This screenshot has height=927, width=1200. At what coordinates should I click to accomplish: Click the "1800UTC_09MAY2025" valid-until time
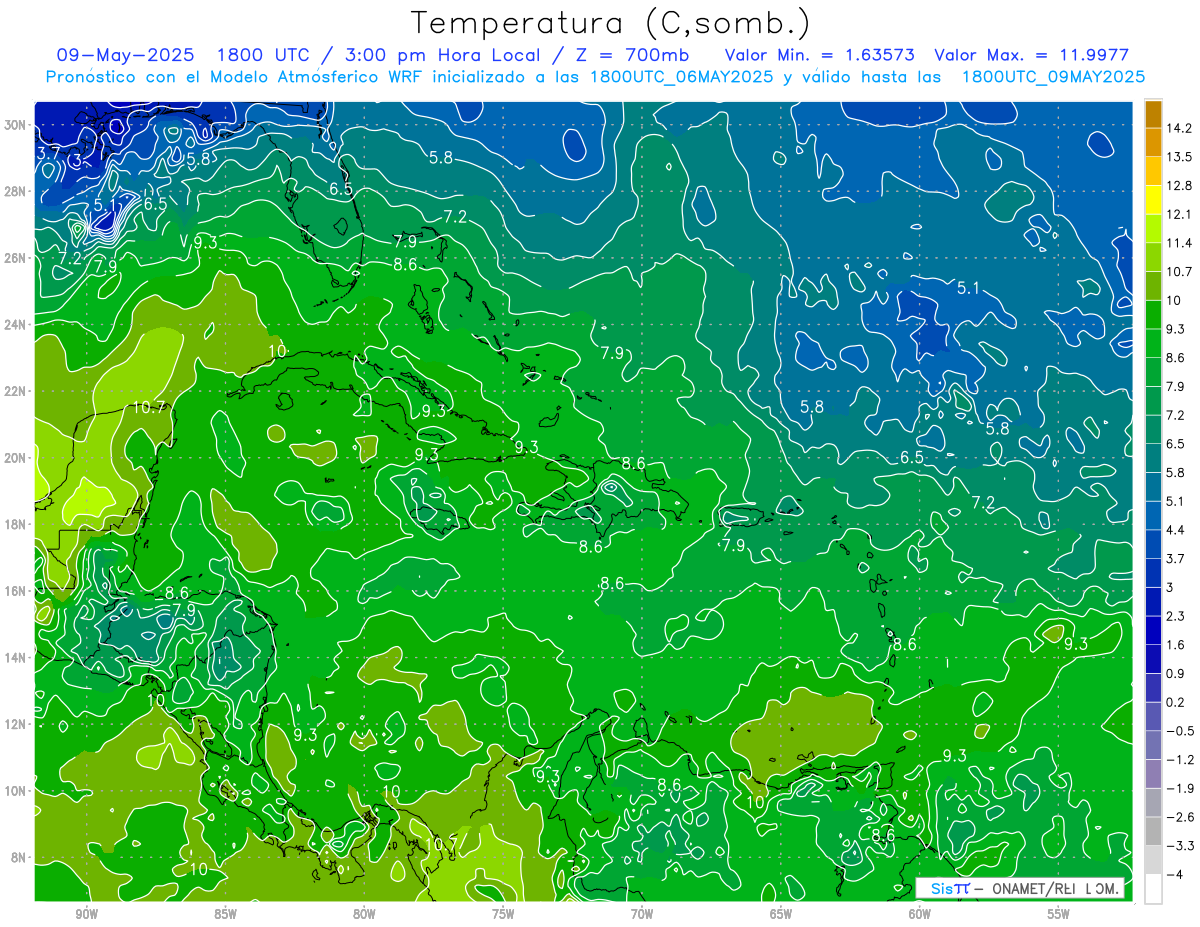(x=1053, y=76)
